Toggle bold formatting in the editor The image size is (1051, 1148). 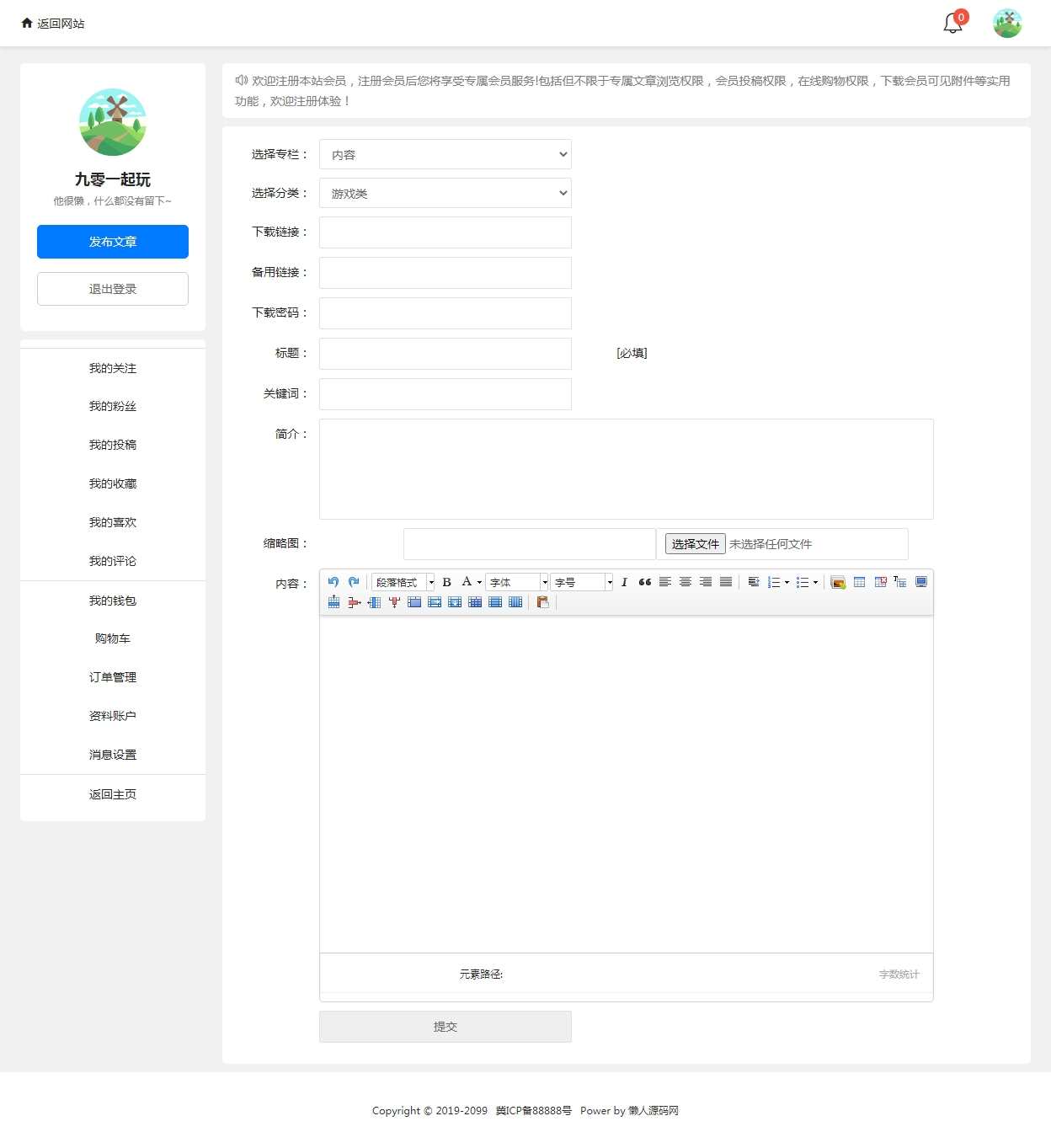(x=446, y=582)
